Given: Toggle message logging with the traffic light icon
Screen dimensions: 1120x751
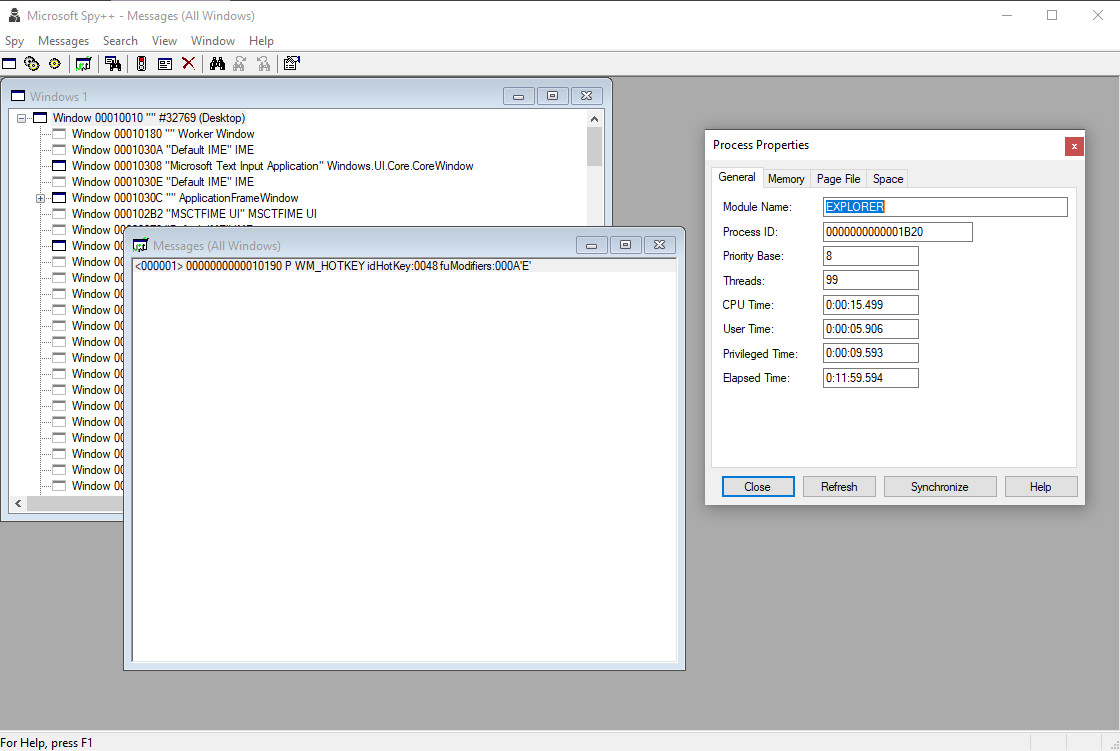Looking at the screenshot, I should pyautogui.click(x=141, y=64).
